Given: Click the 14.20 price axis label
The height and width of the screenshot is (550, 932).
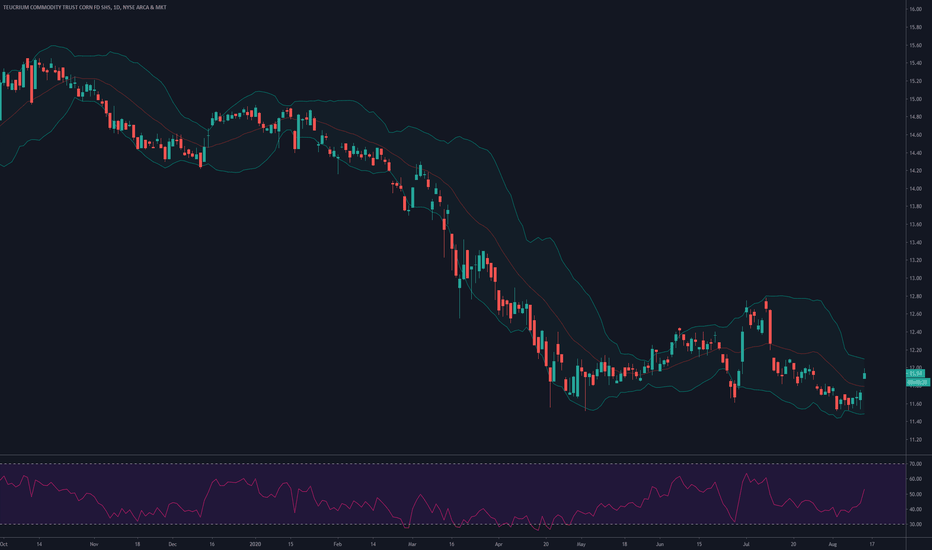Looking at the screenshot, I should [915, 171].
